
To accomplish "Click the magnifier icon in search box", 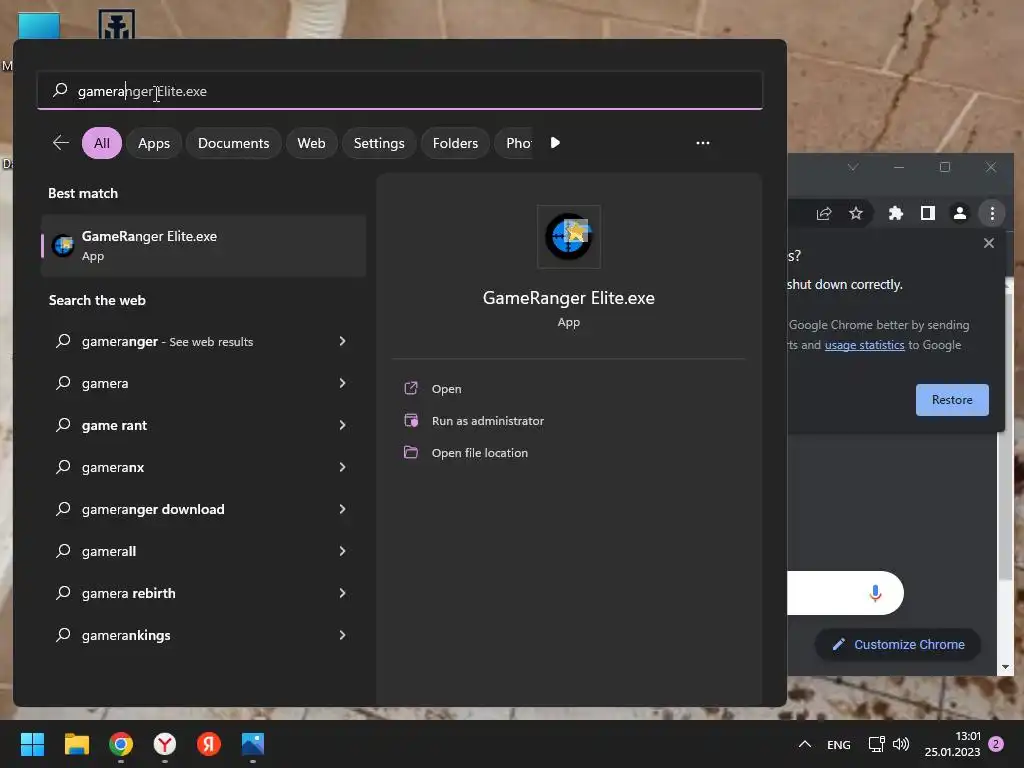I will (60, 90).
